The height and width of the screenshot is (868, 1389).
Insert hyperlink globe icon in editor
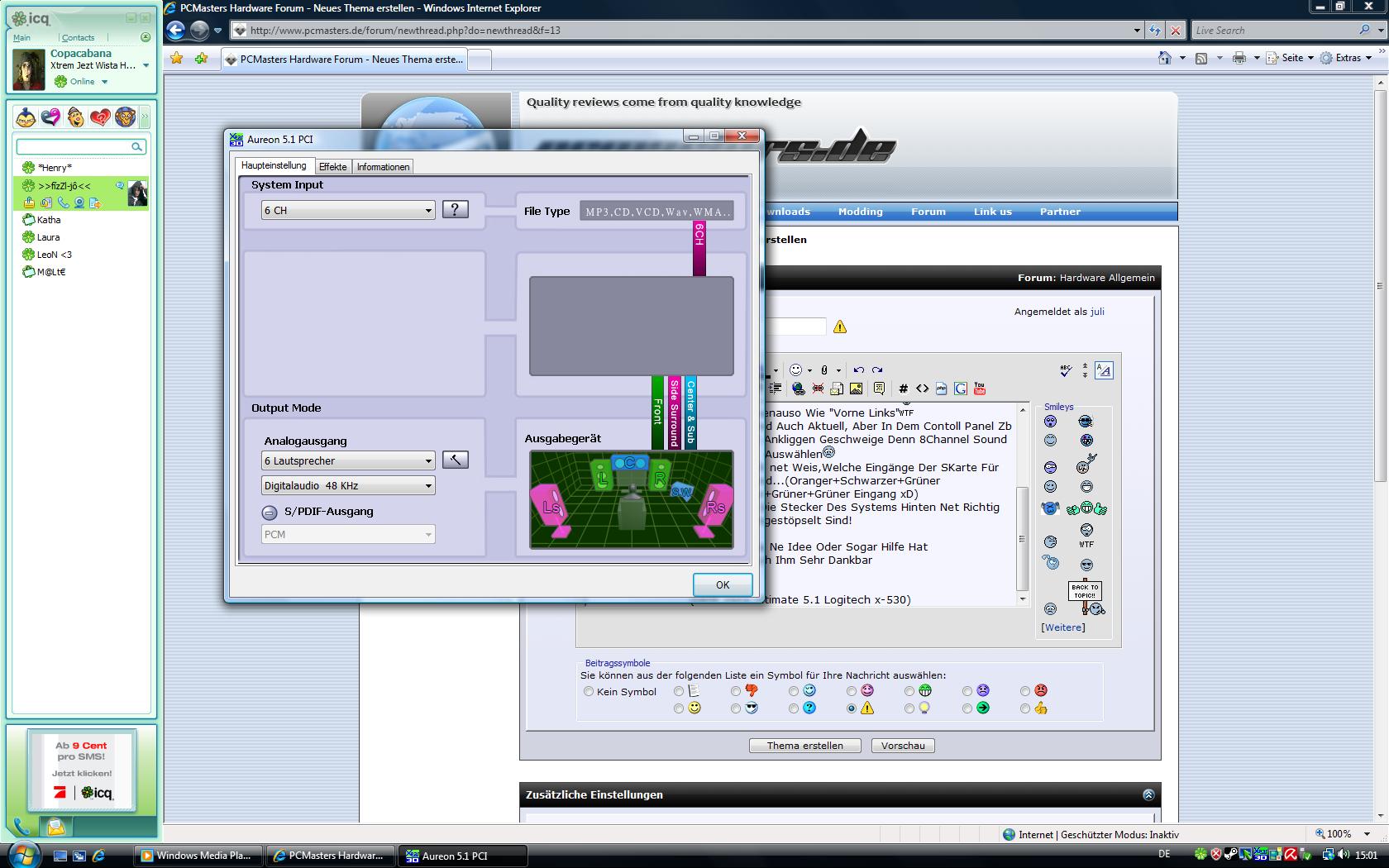click(x=799, y=389)
